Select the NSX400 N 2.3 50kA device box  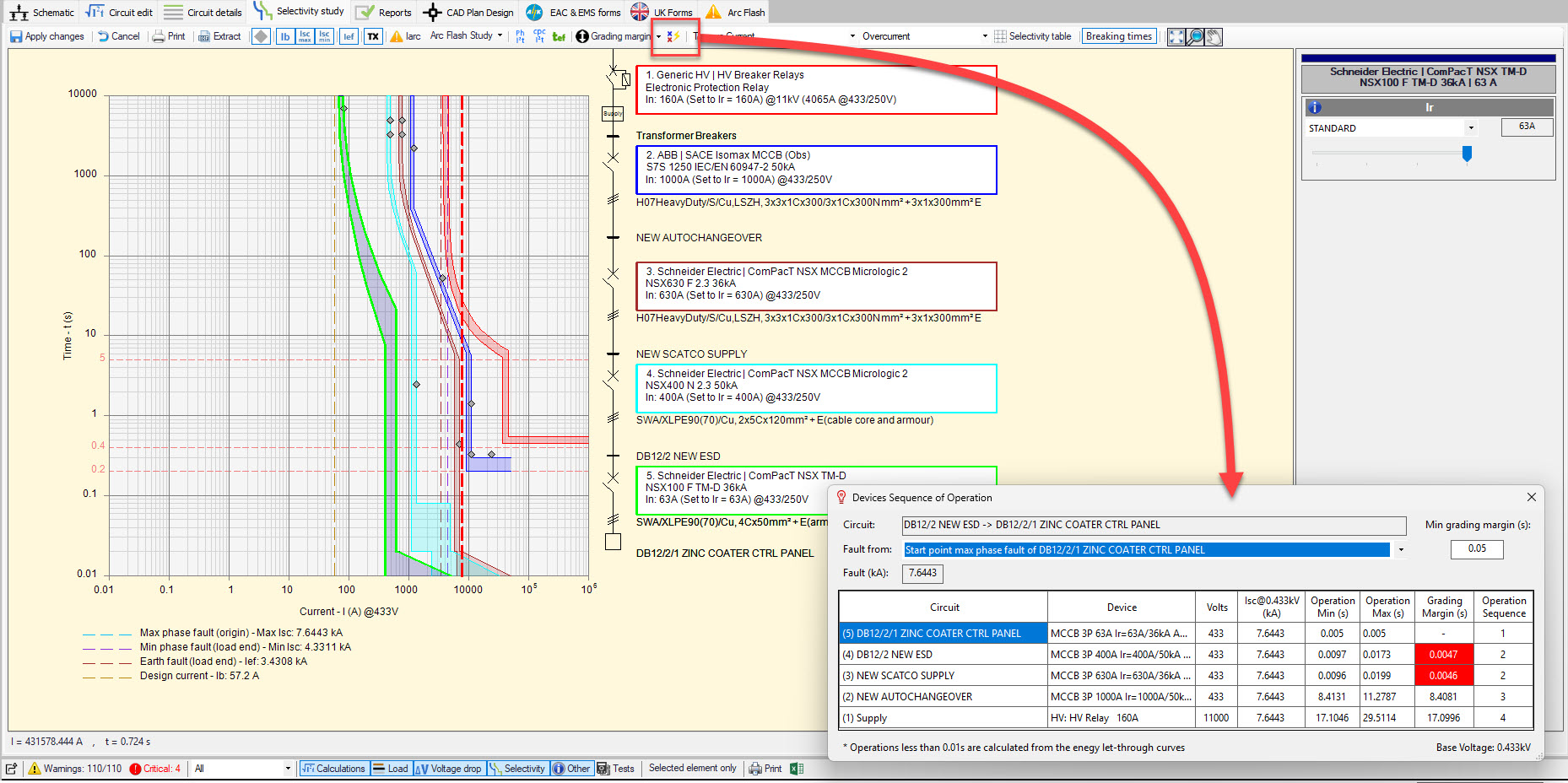pyautogui.click(x=816, y=388)
